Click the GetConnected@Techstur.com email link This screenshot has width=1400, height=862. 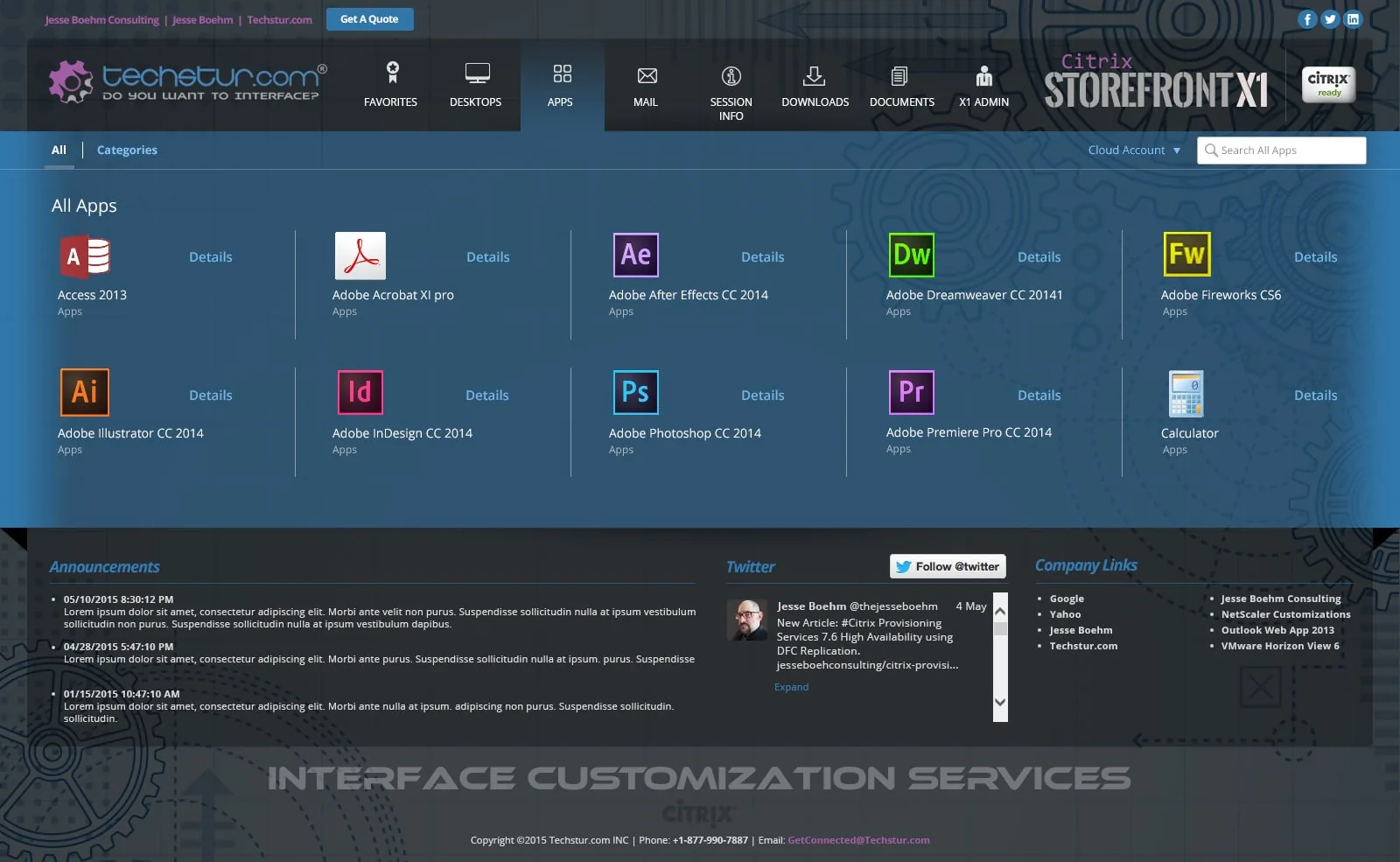click(x=858, y=840)
